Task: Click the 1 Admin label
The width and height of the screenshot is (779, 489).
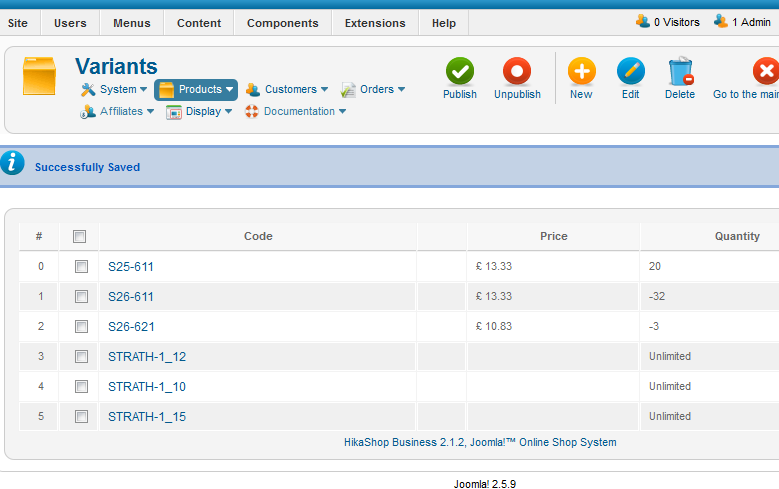Action: pyautogui.click(x=751, y=22)
